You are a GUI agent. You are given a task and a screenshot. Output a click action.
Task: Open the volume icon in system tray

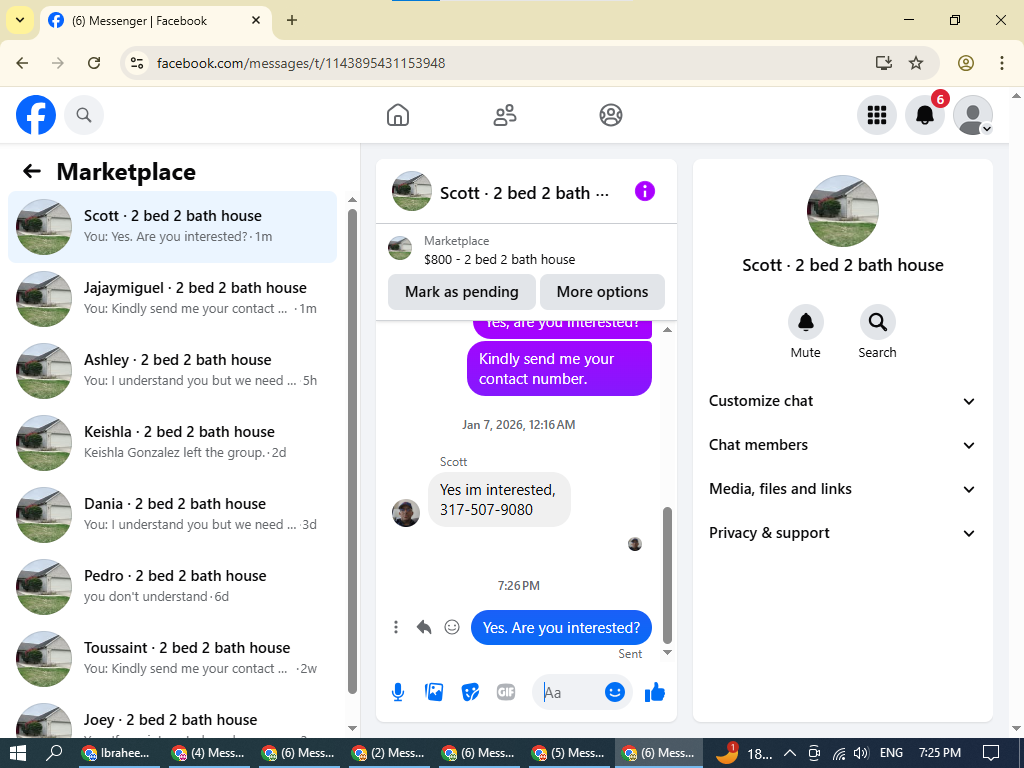pos(862,753)
